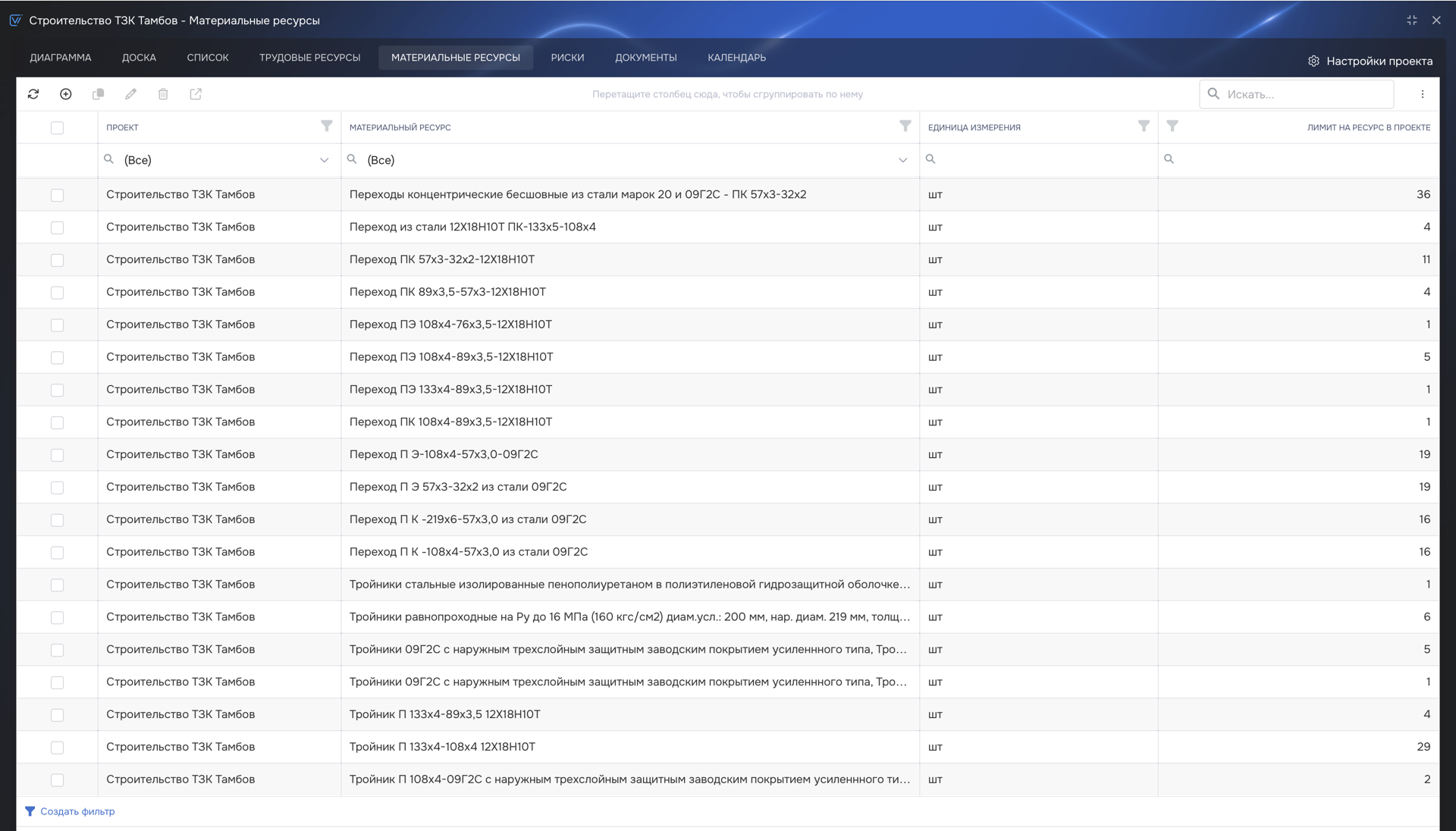Screen dimensions: 1456x831
Task: Open filter on Материальный ресурс column
Action: coord(905,127)
